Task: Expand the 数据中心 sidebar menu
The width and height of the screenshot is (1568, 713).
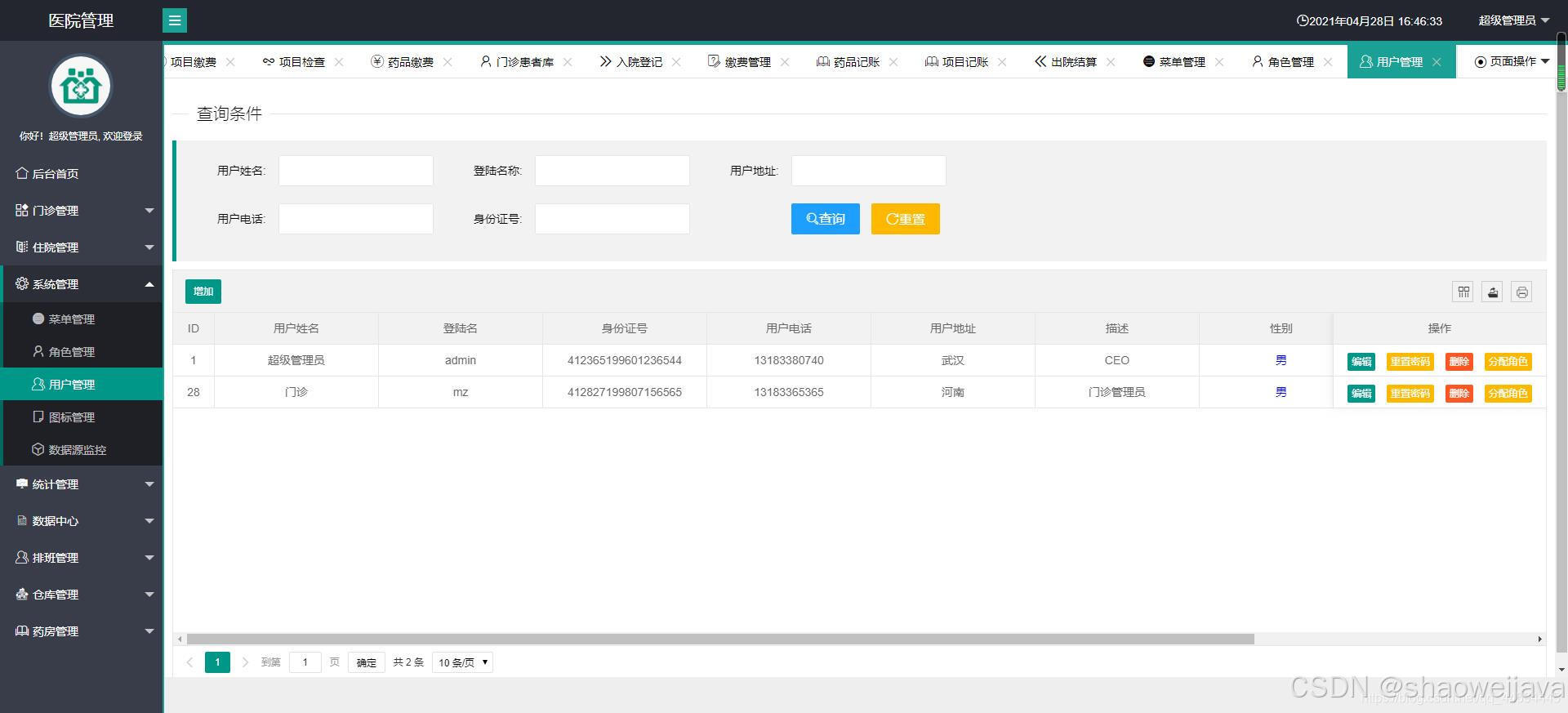Action: [82, 520]
